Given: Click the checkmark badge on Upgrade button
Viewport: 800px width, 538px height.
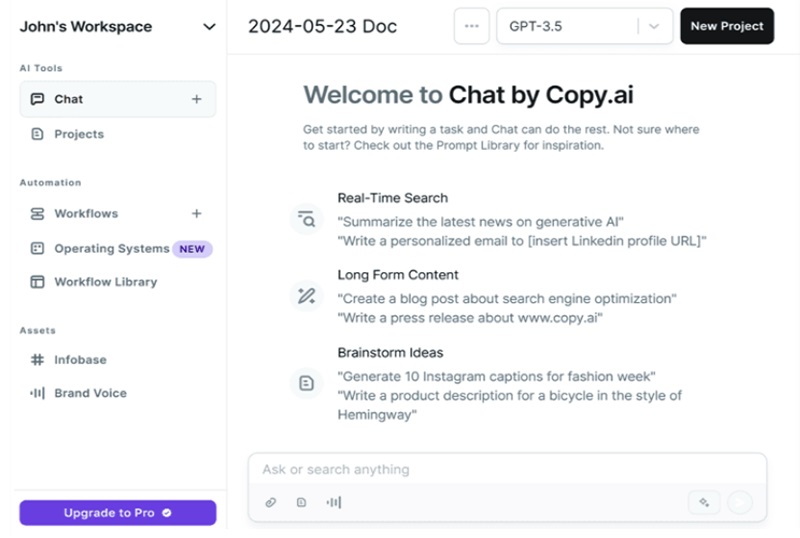Looking at the screenshot, I should (x=167, y=512).
